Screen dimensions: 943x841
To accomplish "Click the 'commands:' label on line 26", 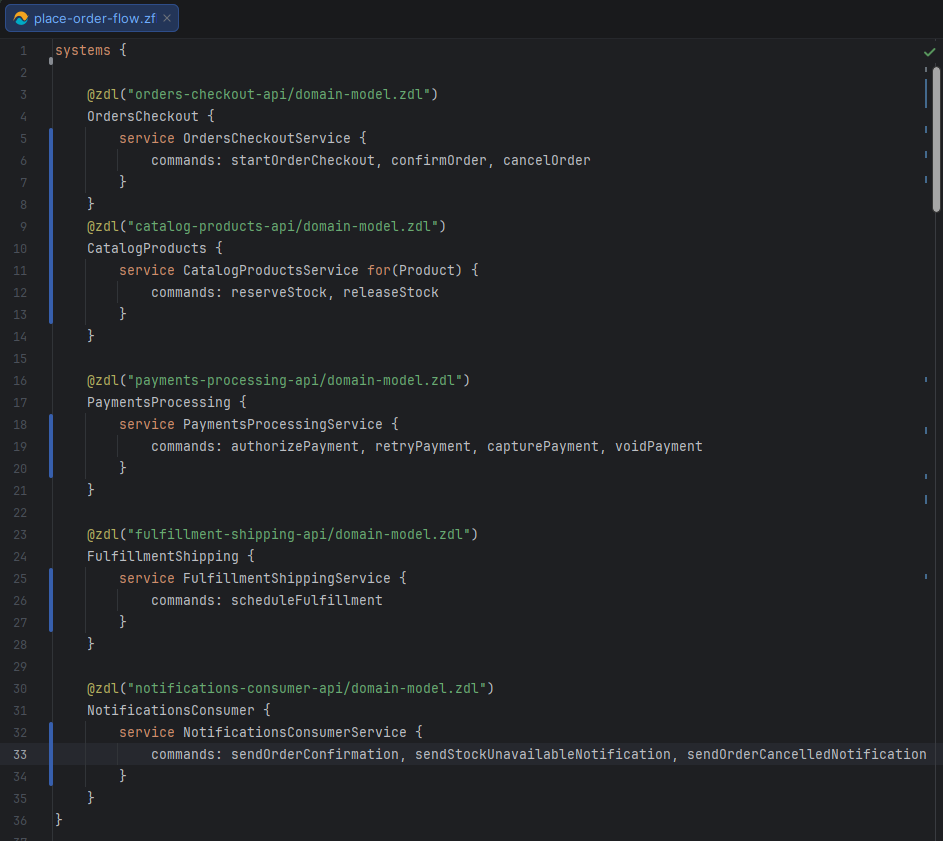I will tap(186, 601).
